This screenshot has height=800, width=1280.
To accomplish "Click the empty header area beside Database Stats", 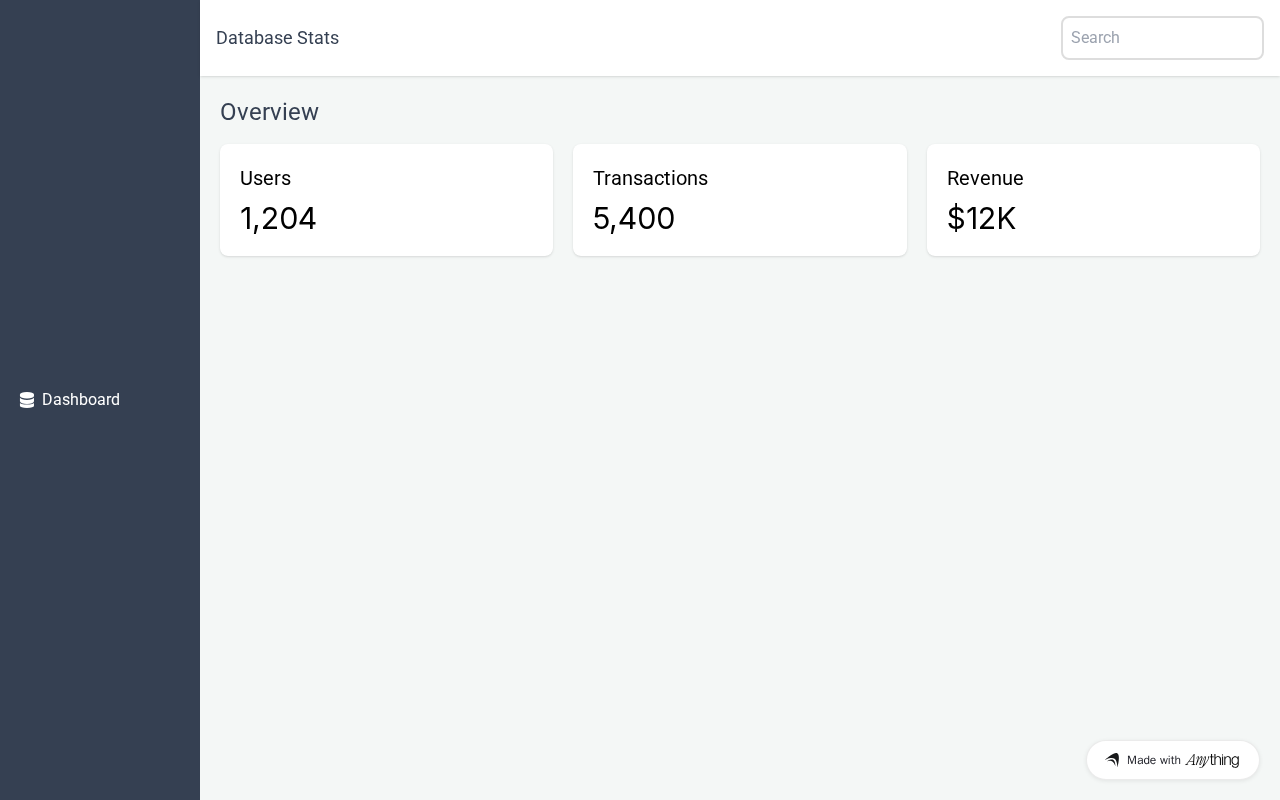I will click(700, 38).
